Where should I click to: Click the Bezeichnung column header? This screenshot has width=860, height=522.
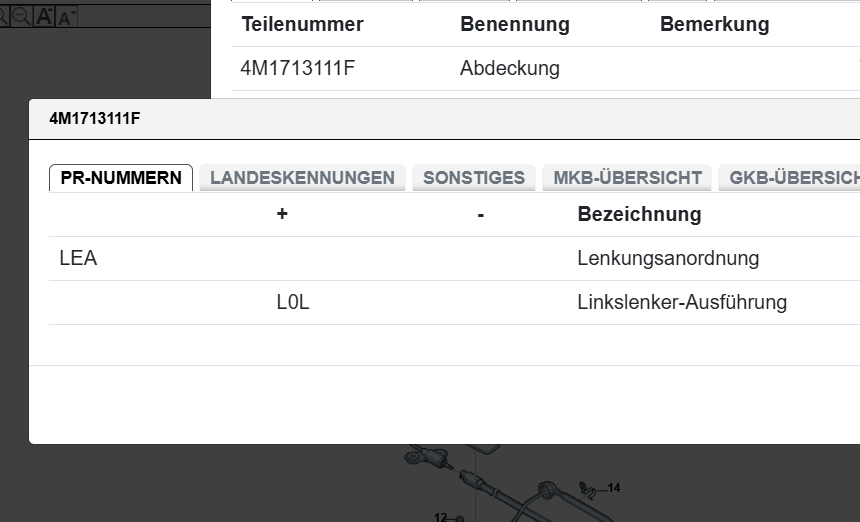point(639,214)
